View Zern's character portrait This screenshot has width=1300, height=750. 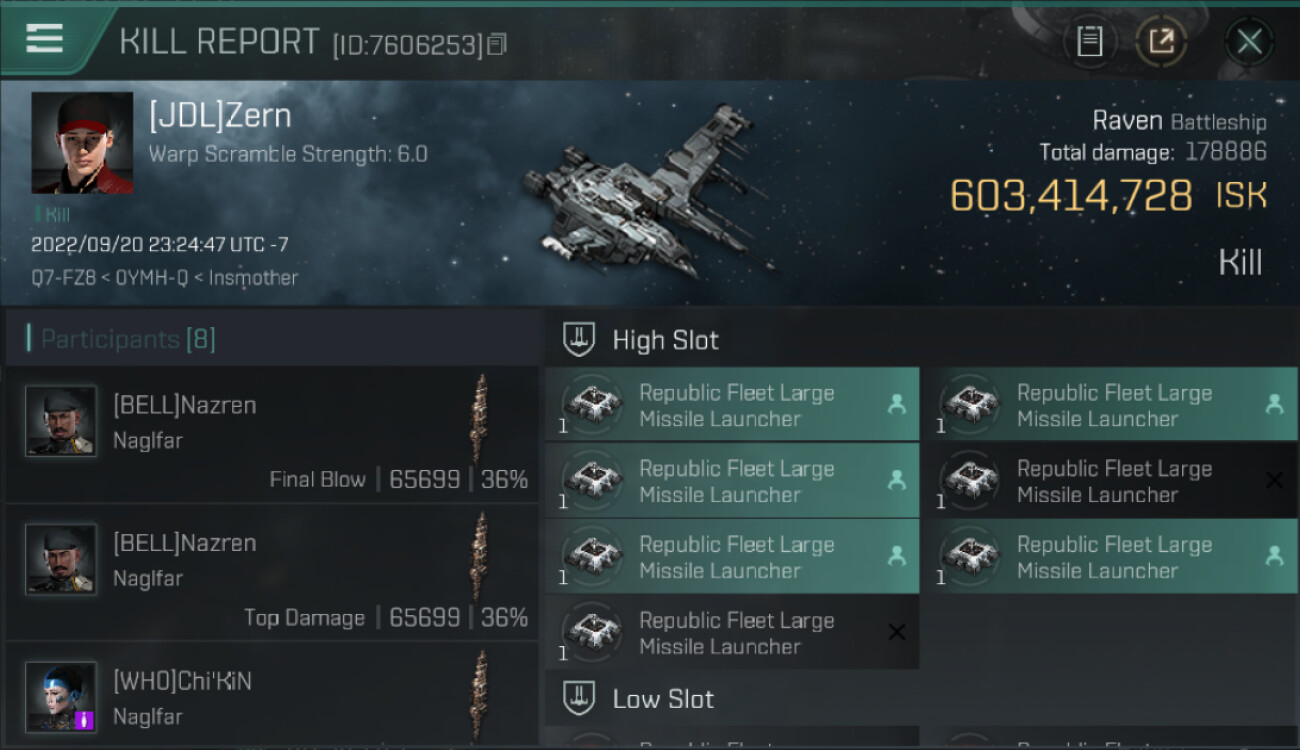pyautogui.click(x=82, y=143)
